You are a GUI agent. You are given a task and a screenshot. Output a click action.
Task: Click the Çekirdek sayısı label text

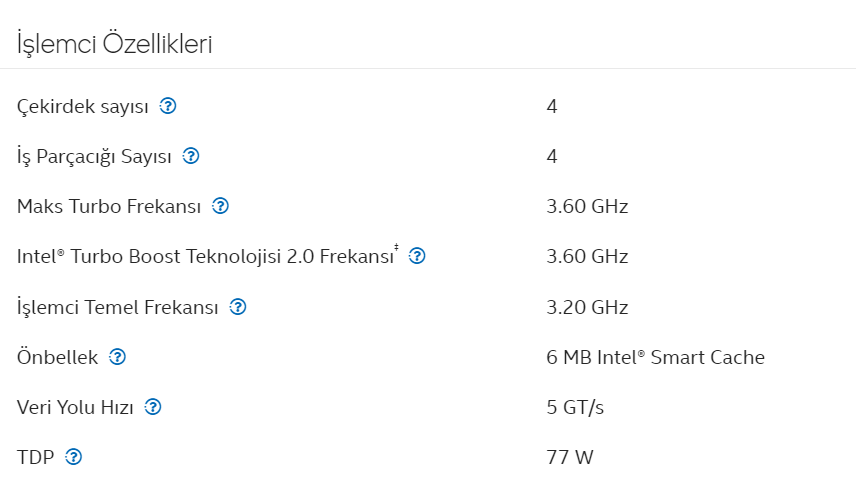[x=82, y=106]
